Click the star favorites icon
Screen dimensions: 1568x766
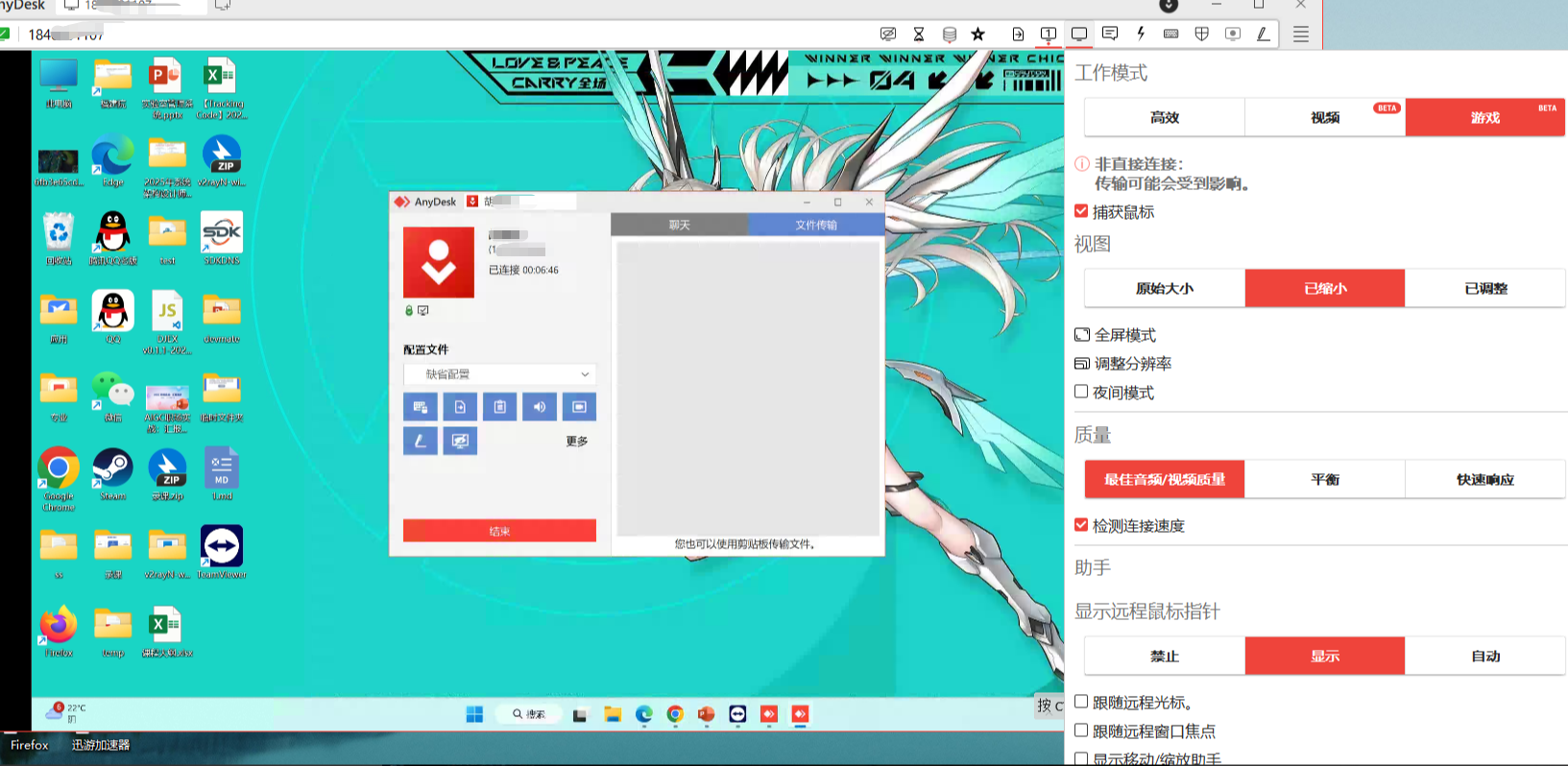point(978,34)
